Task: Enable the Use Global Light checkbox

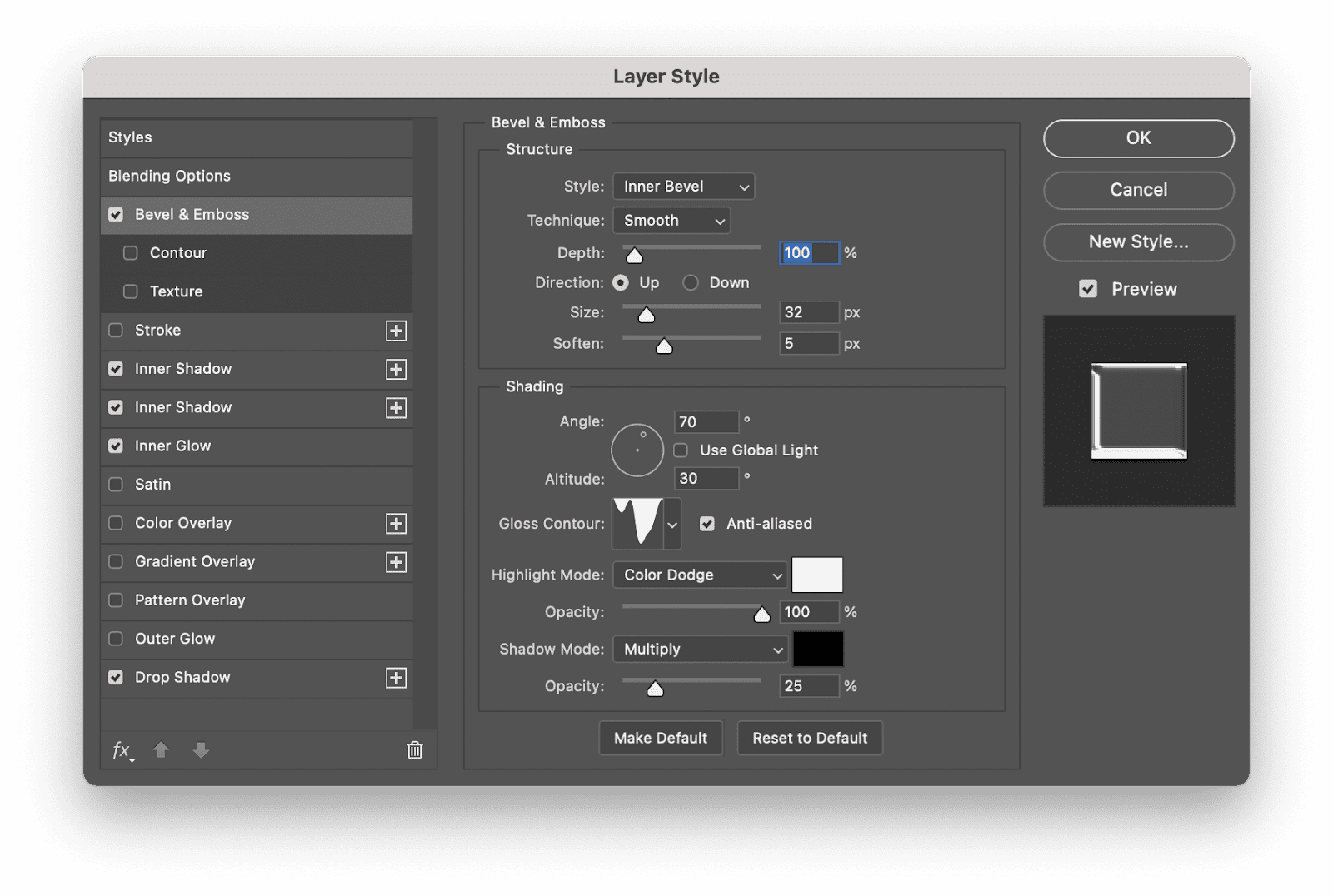Action: point(681,450)
